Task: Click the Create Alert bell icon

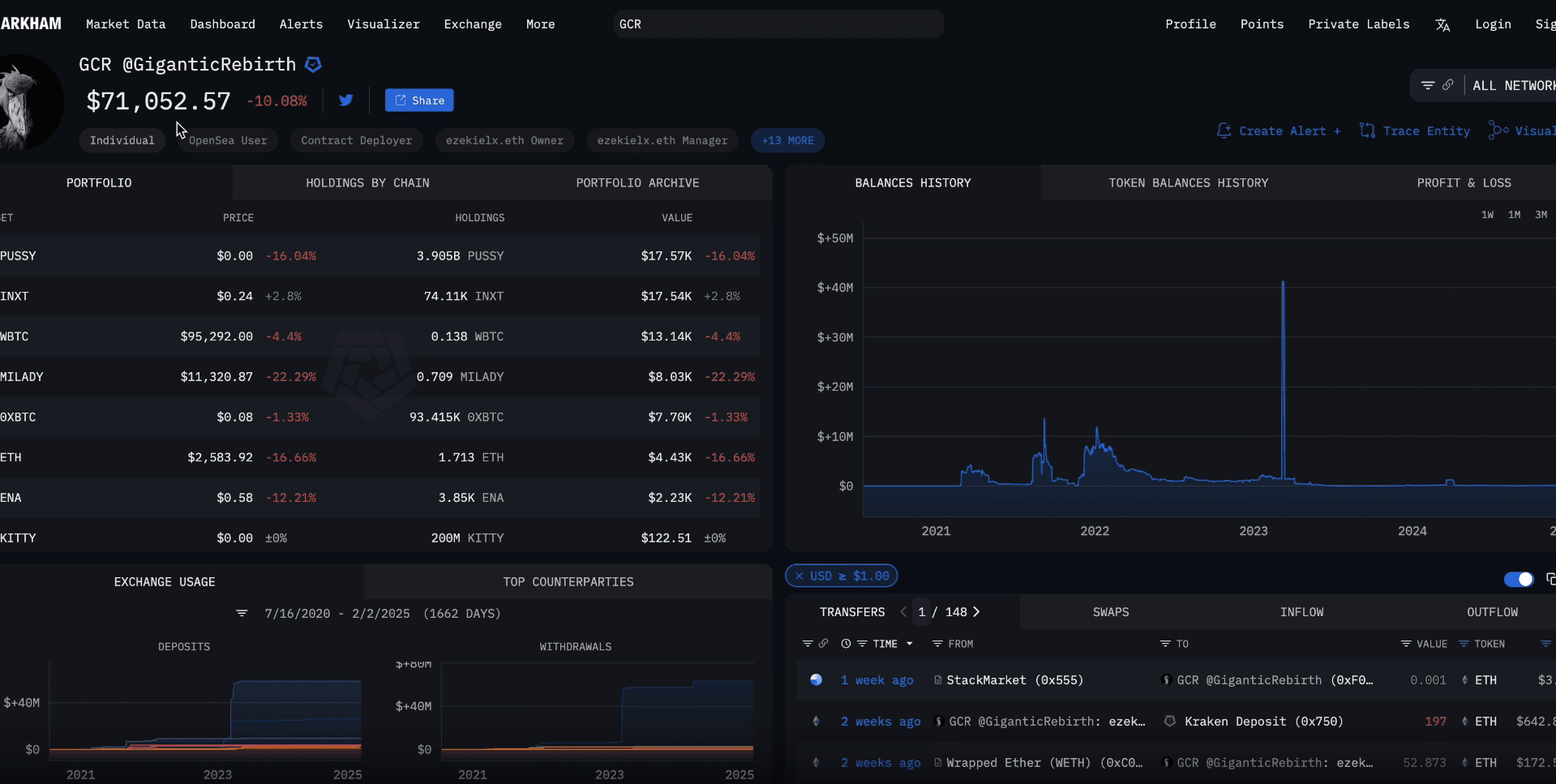Action: click(x=1224, y=131)
